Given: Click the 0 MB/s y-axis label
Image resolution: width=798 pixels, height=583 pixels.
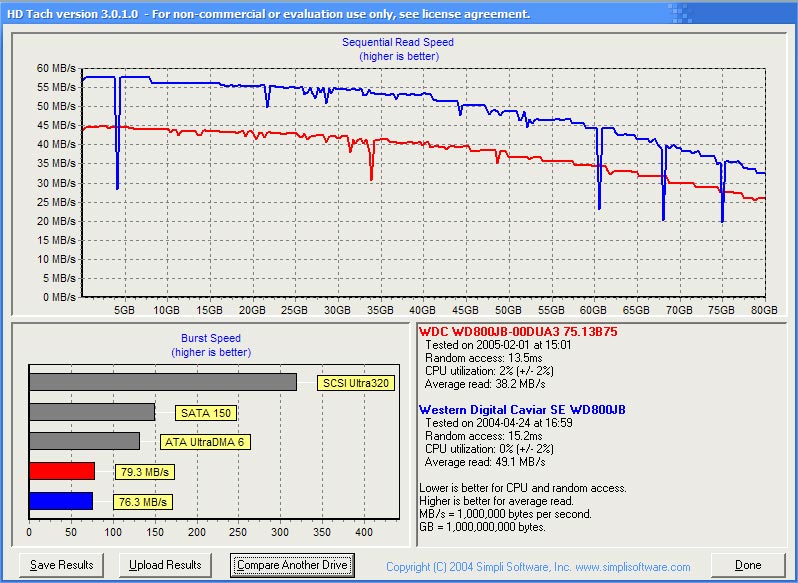Looking at the screenshot, I should (59, 297).
